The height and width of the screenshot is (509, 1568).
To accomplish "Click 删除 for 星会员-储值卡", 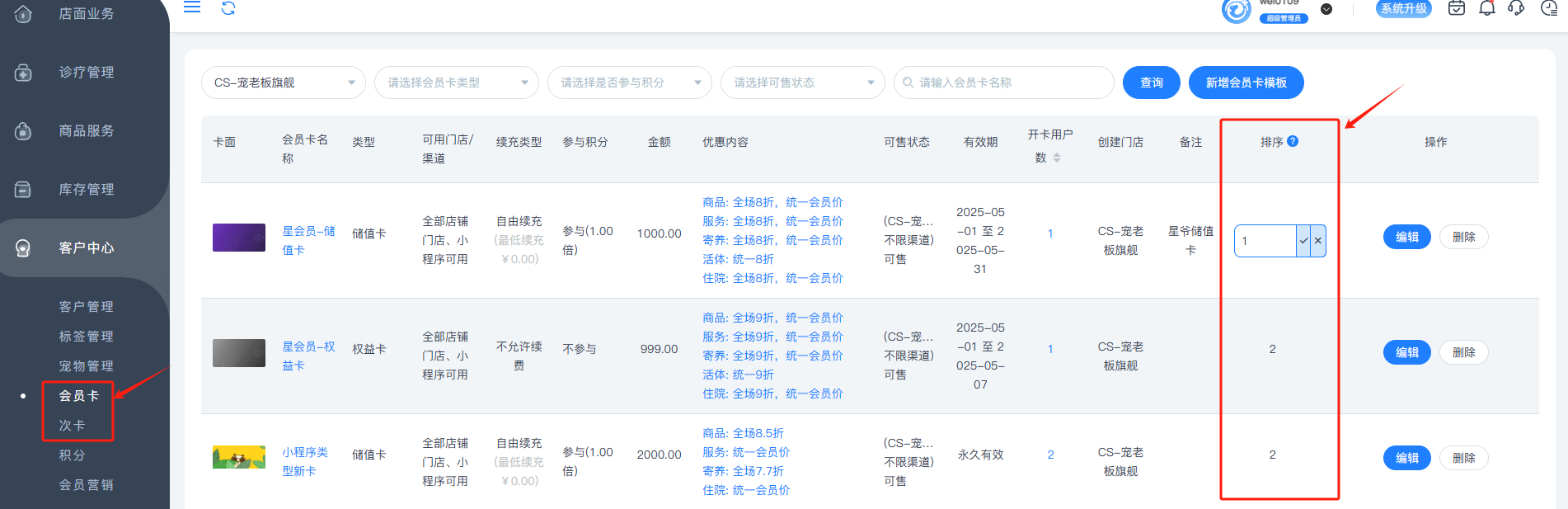I will [x=1464, y=237].
